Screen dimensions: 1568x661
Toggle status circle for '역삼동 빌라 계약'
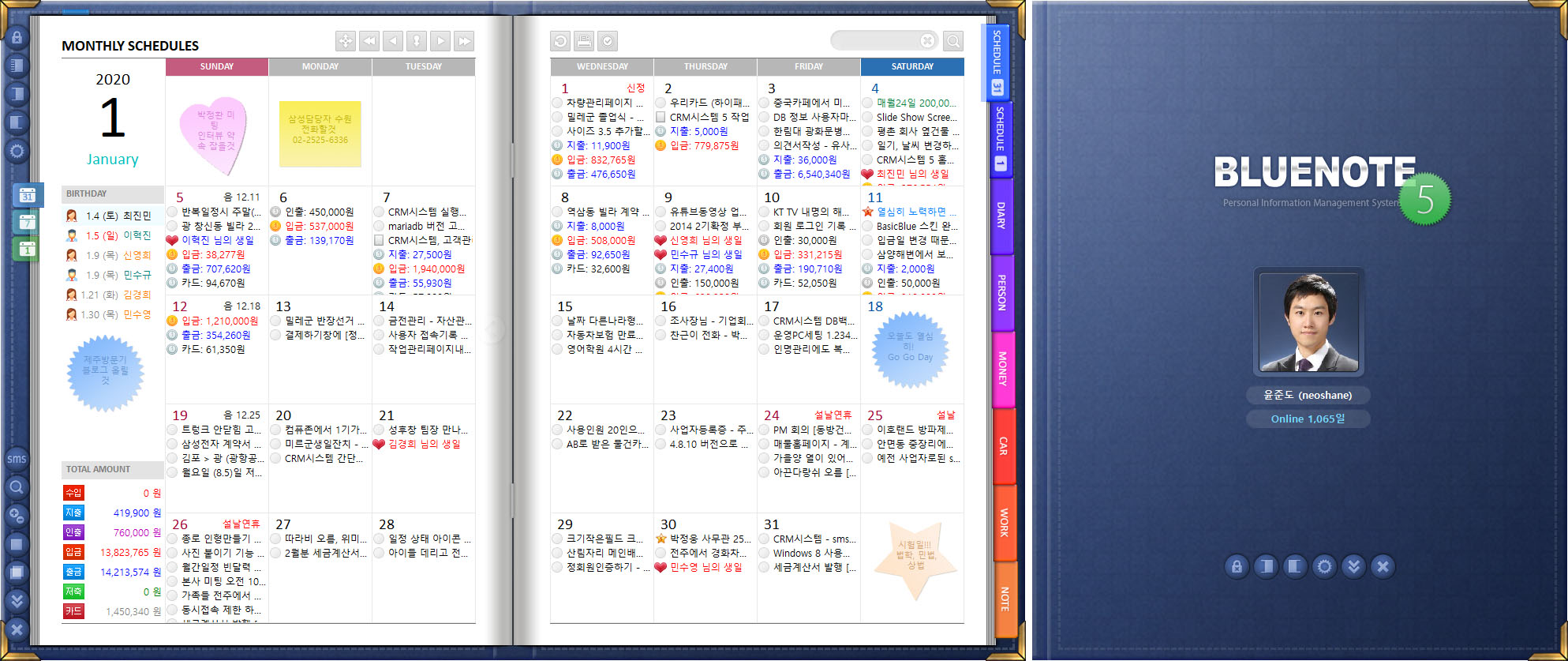pyautogui.click(x=557, y=212)
